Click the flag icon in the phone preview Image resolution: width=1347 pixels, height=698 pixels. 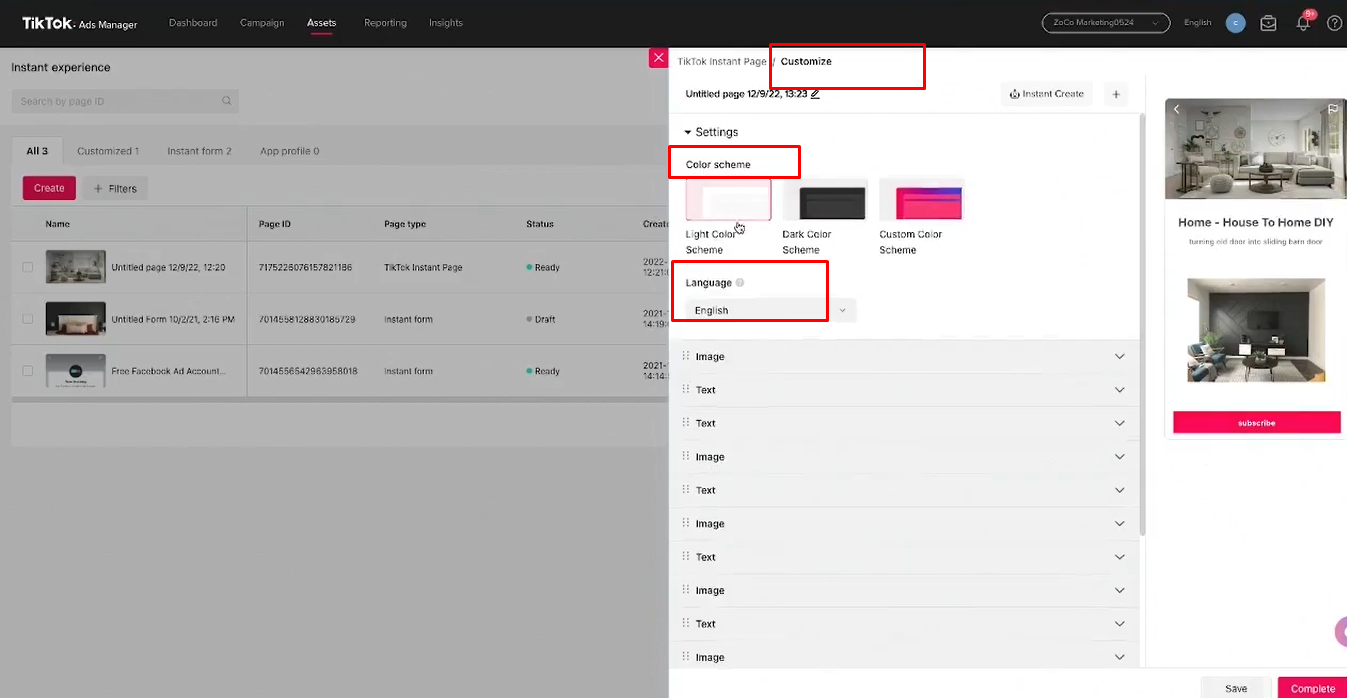click(1333, 109)
